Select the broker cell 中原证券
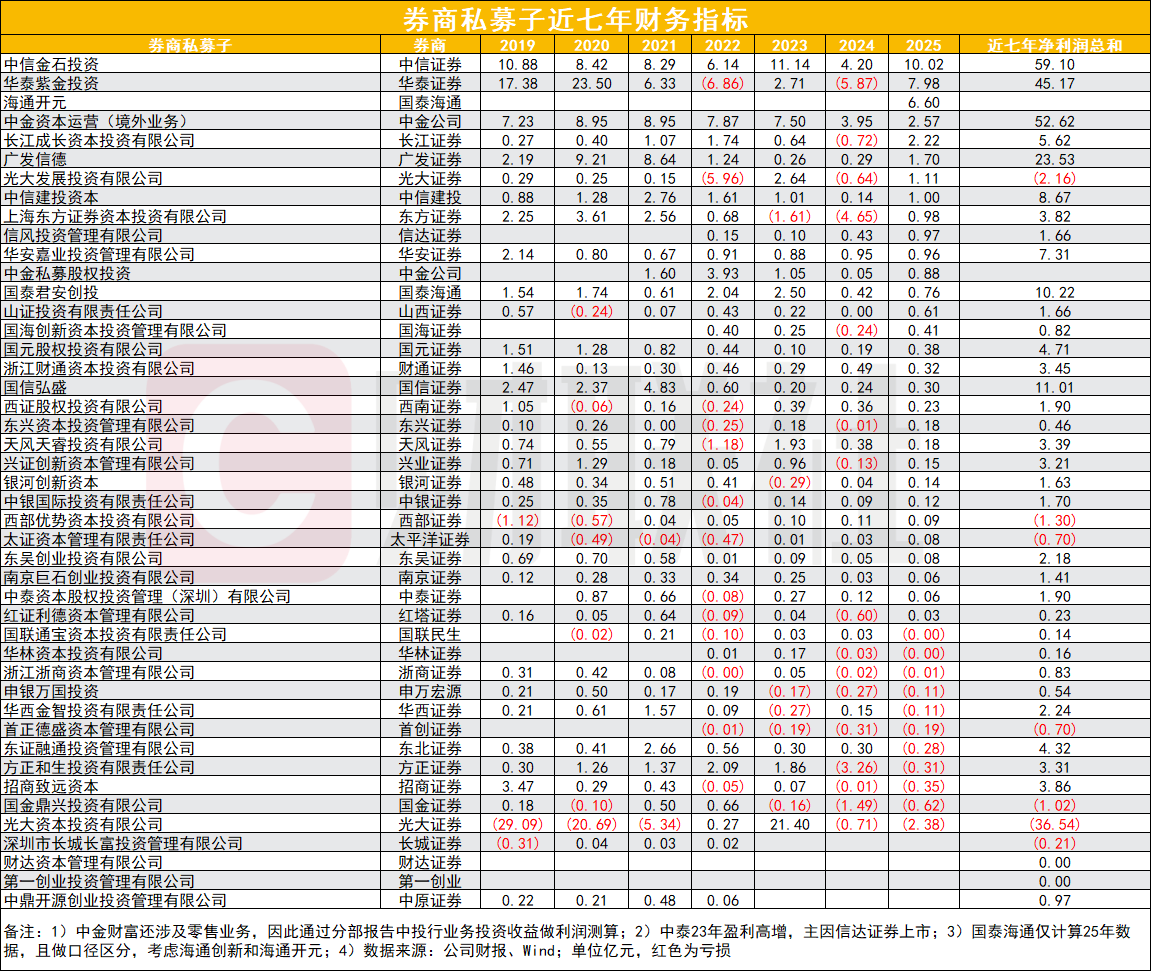 [430, 901]
